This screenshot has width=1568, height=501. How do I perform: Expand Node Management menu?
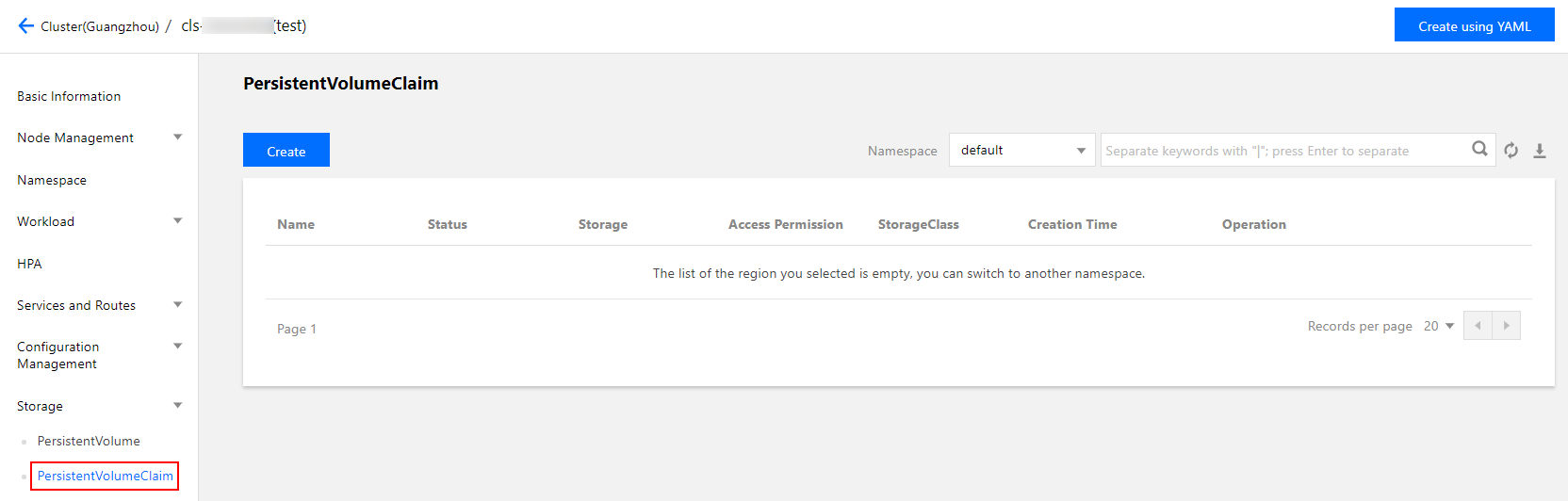point(177,137)
